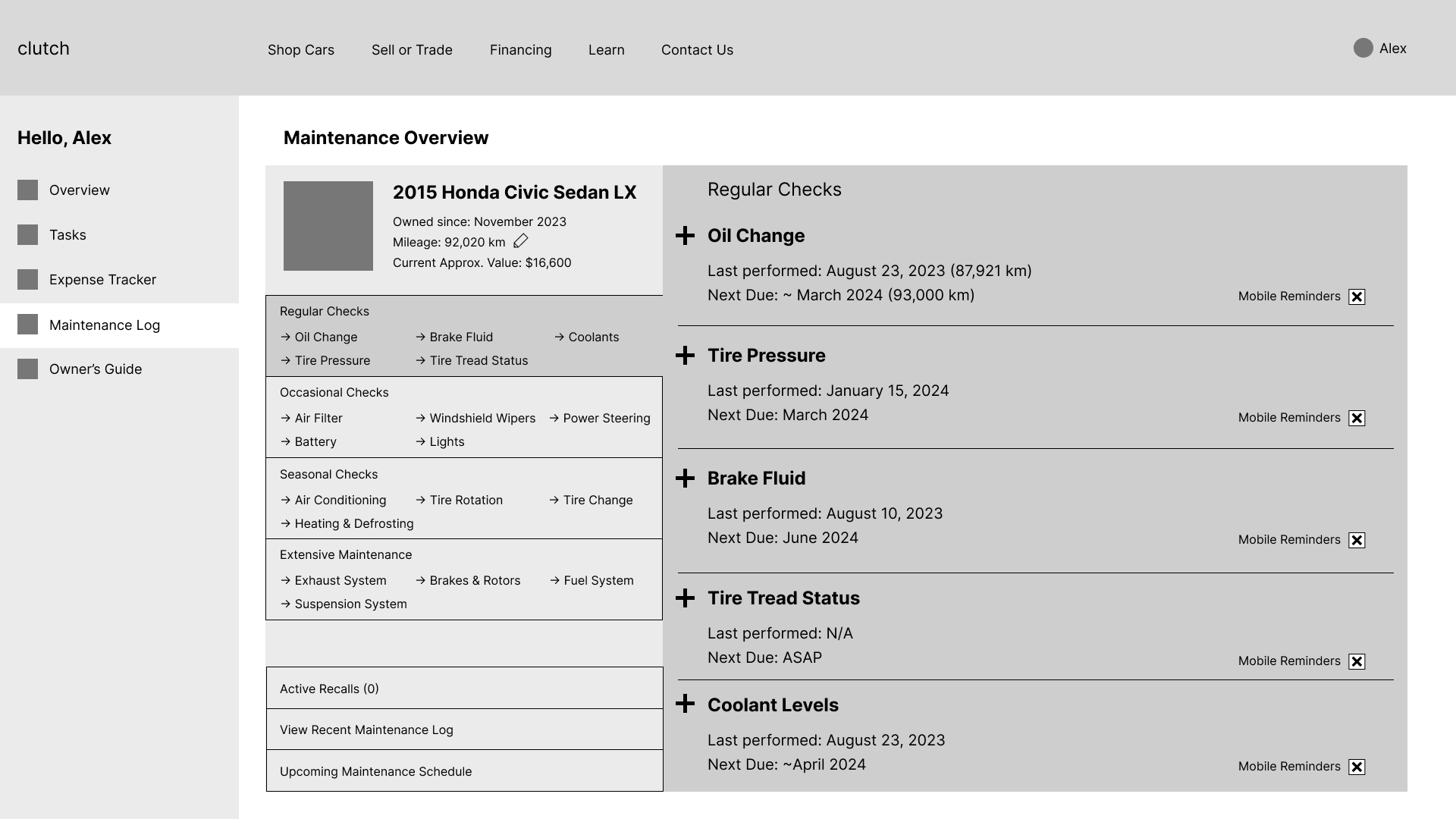Toggle Mobile Reminders checkbox for Tire Tread Status

click(1357, 661)
